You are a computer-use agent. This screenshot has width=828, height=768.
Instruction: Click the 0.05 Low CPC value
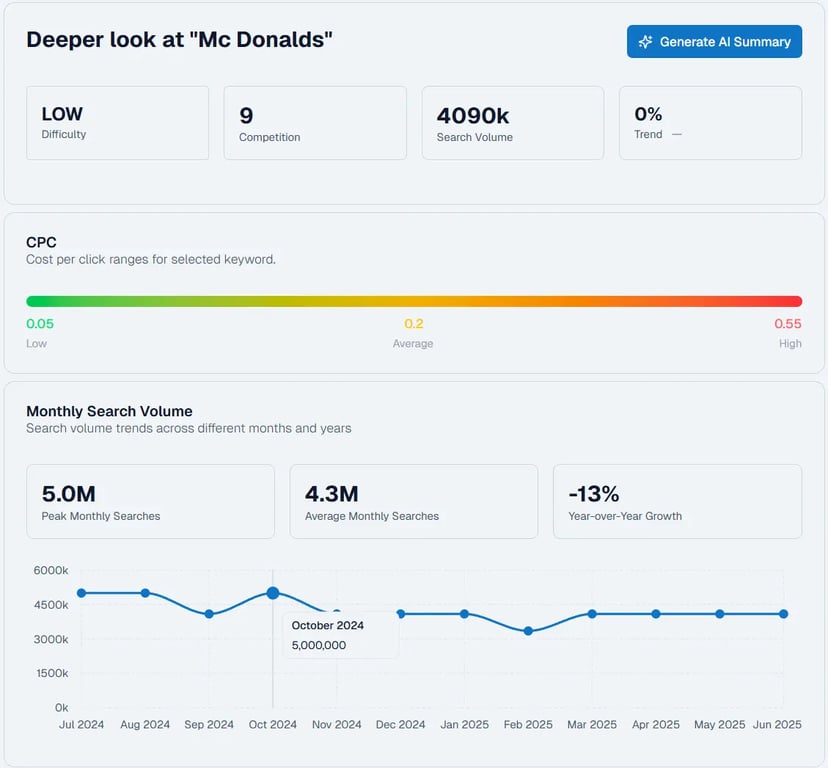[40, 324]
